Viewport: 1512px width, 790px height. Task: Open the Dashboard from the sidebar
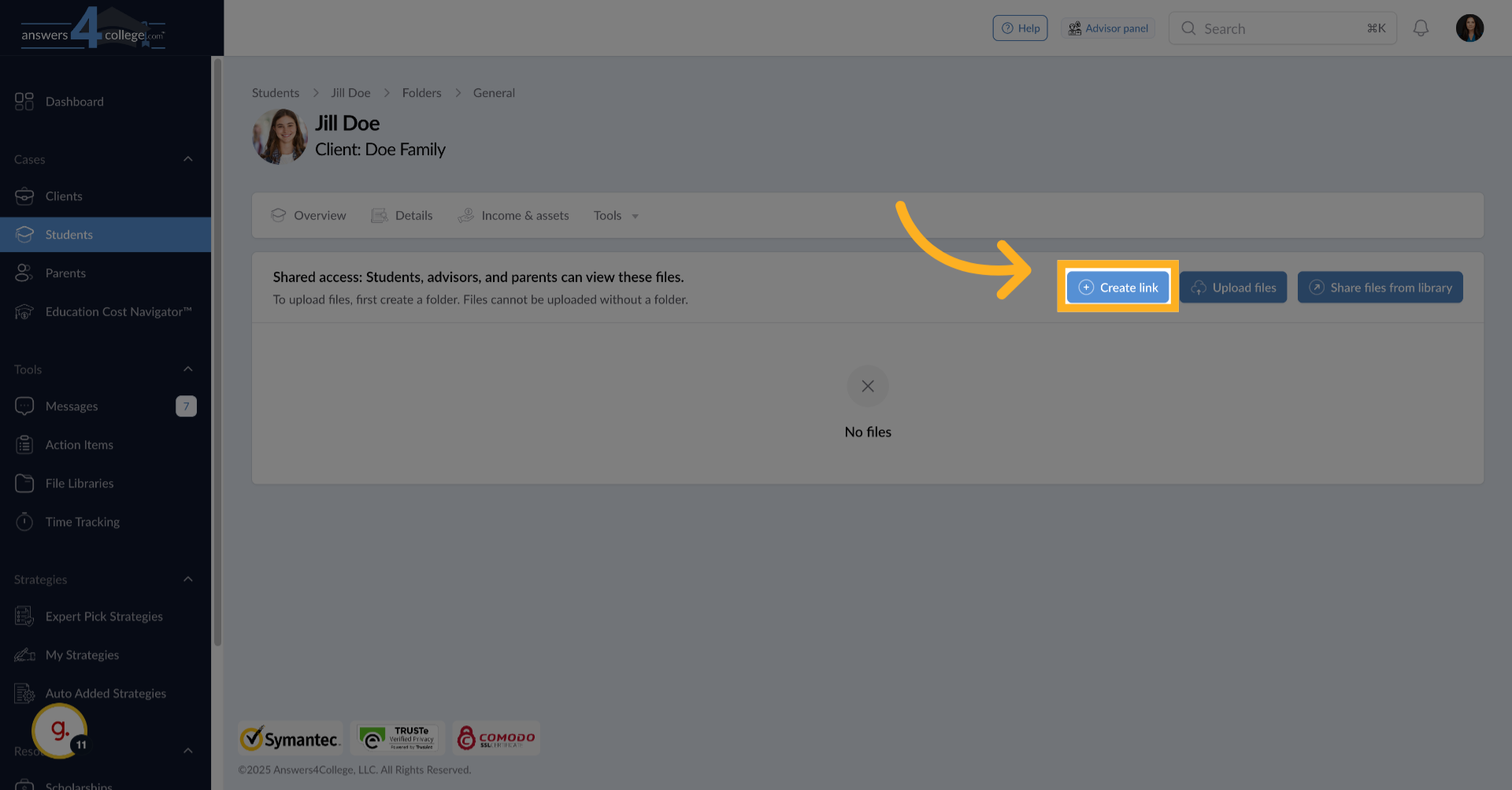coord(75,101)
